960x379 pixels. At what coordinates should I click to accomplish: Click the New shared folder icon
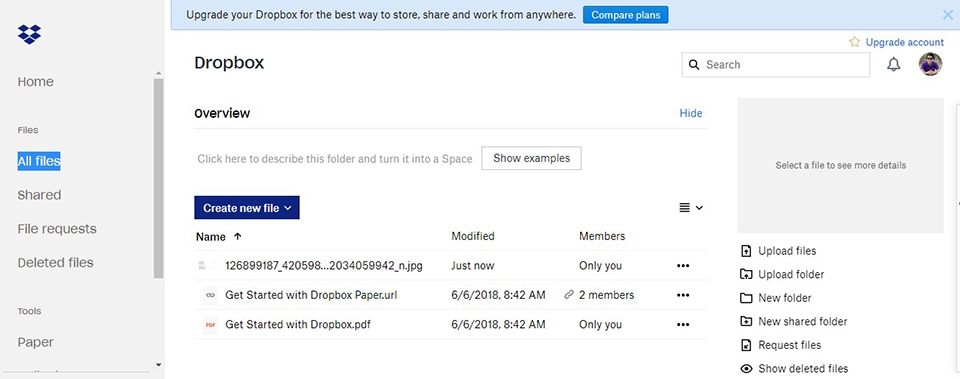pyautogui.click(x=746, y=321)
